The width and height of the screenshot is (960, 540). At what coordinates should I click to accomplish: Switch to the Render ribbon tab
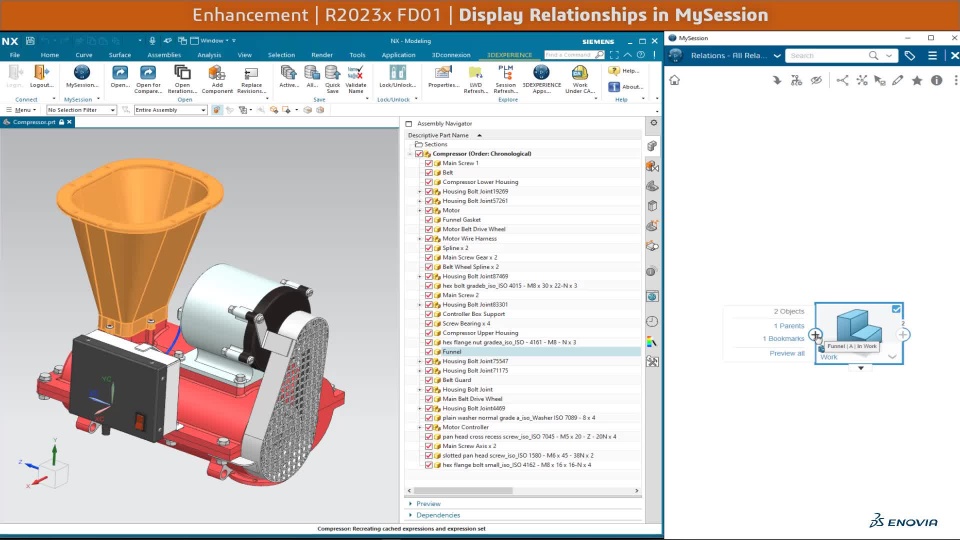[321, 55]
